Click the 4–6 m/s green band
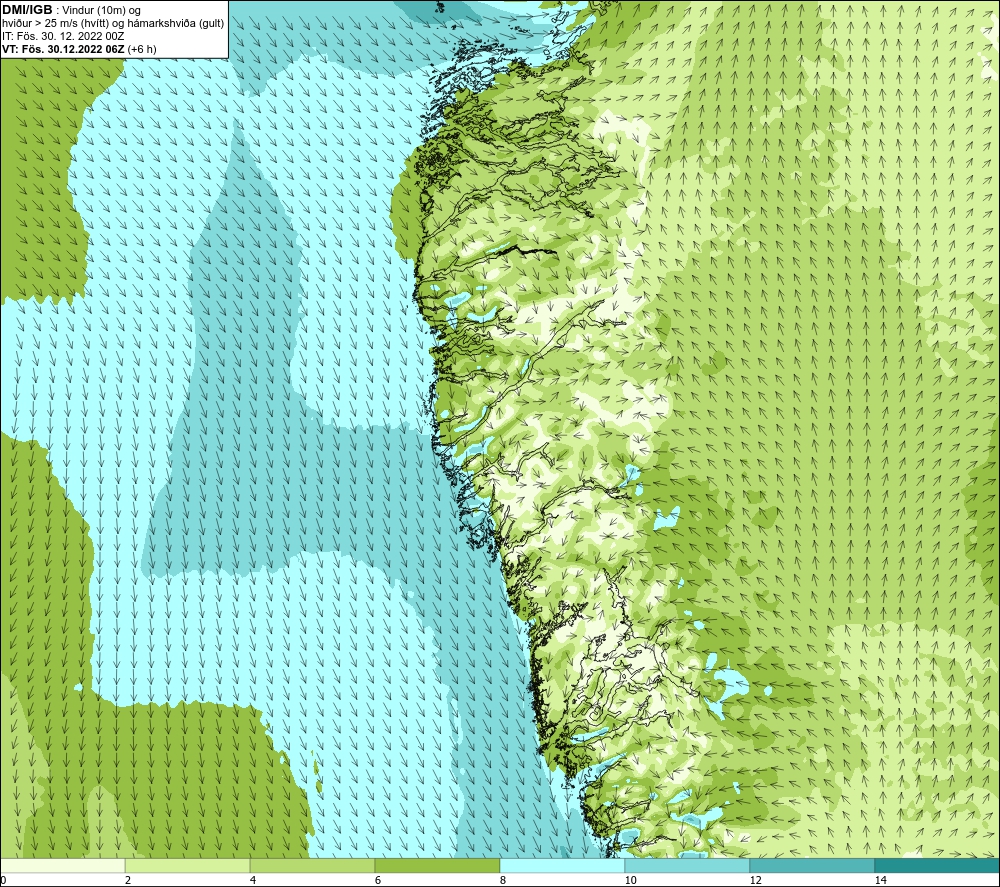Image resolution: width=1000 pixels, height=887 pixels. 312,865
